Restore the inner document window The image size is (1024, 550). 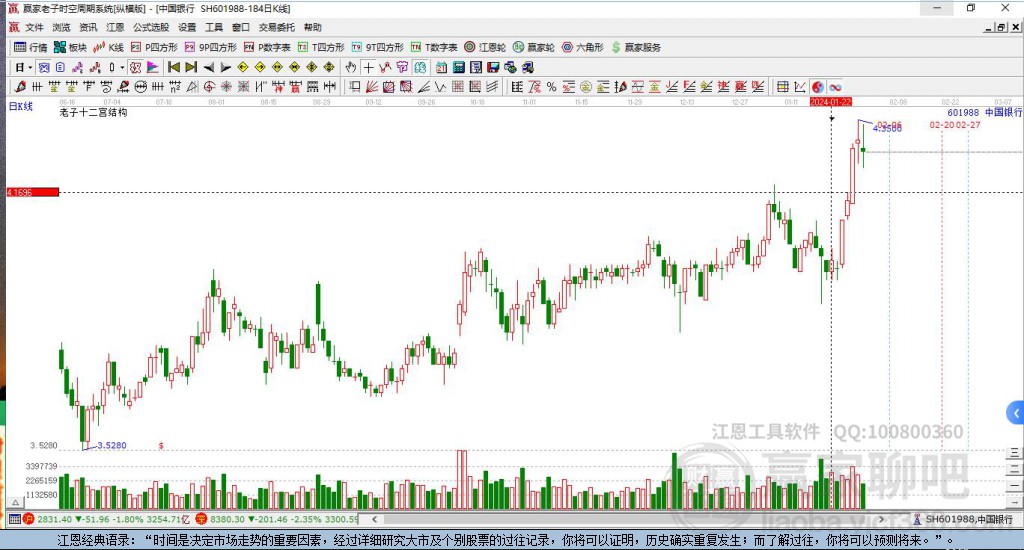[x=1001, y=27]
